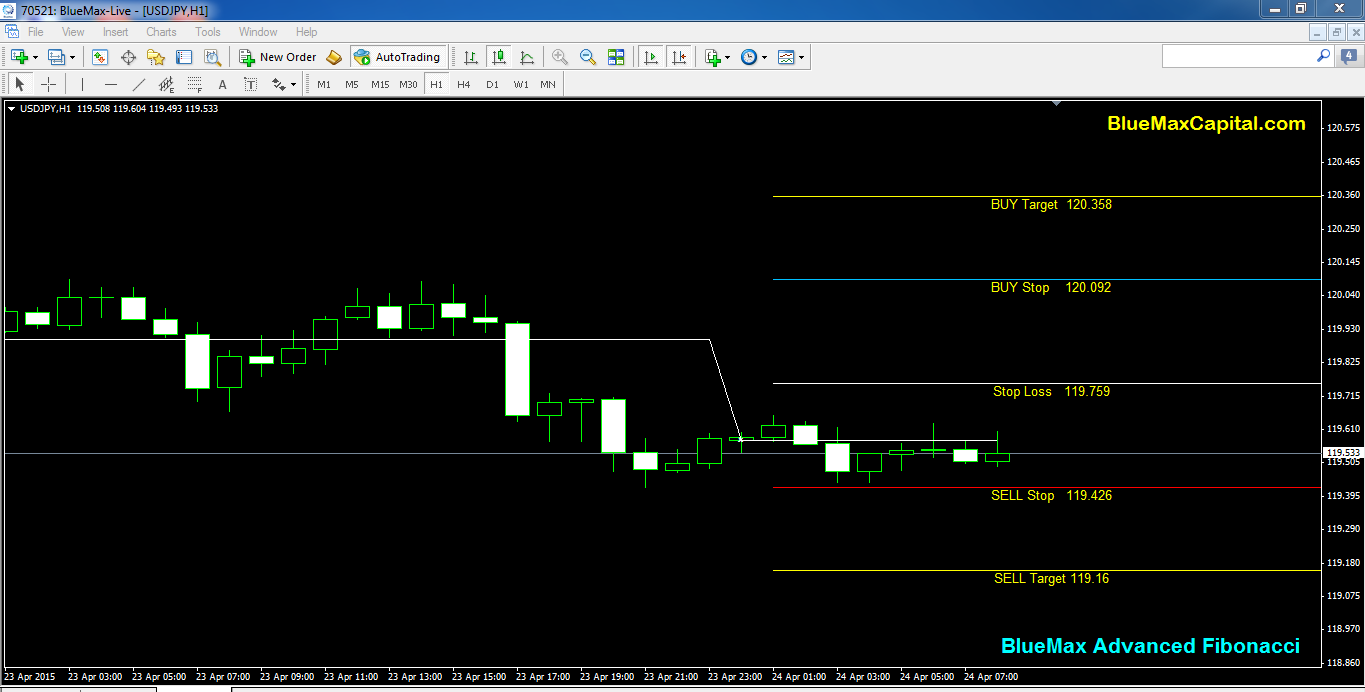Show the Navigator panel
The image size is (1365, 692).
[156, 57]
